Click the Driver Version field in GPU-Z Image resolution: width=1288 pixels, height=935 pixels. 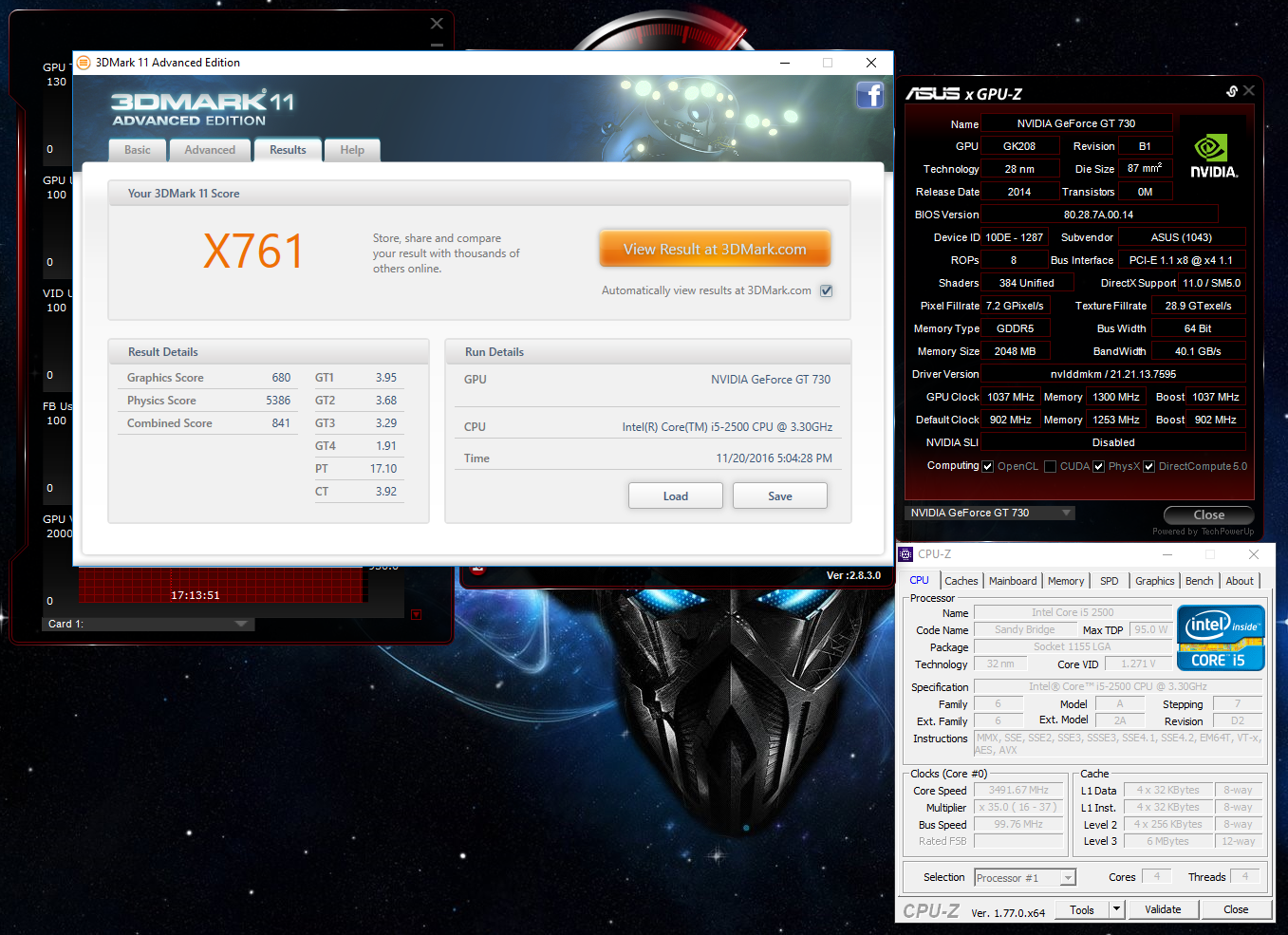[x=1113, y=374]
